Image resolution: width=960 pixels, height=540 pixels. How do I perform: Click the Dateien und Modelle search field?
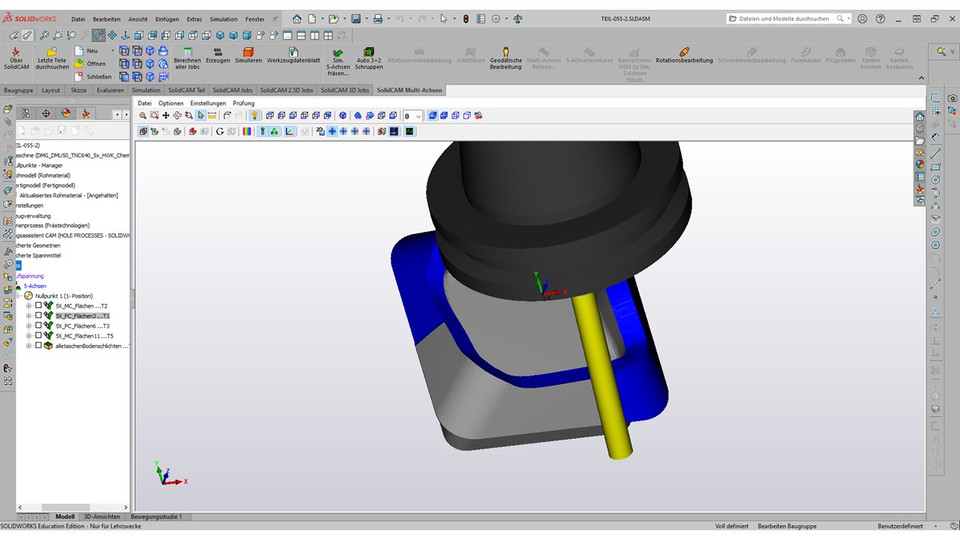click(x=784, y=19)
